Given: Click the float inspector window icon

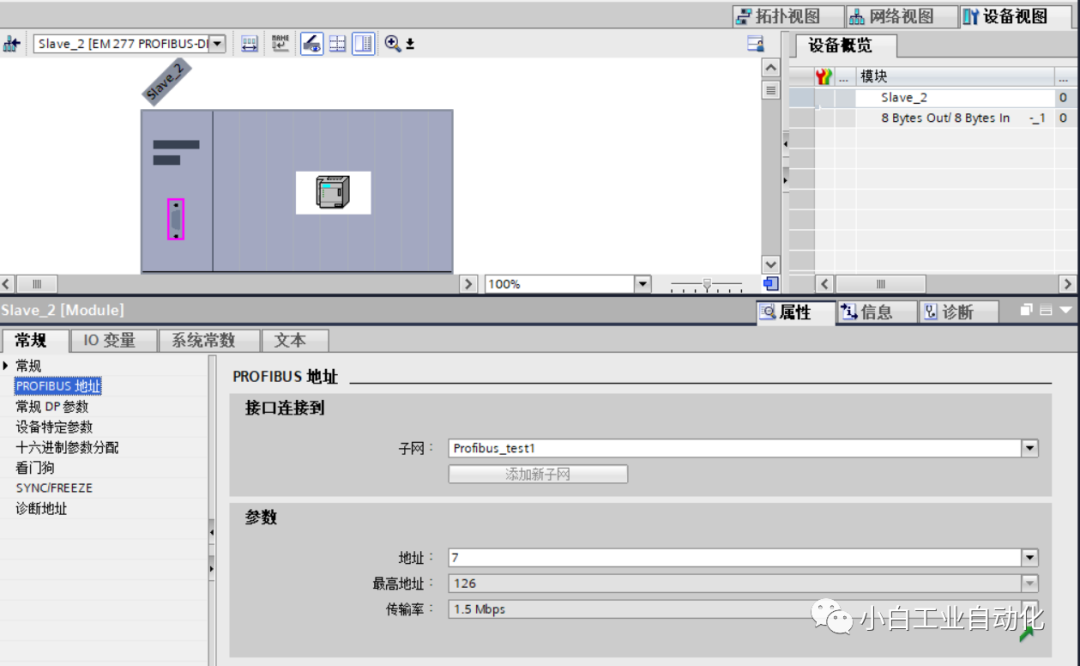Looking at the screenshot, I should click(1026, 310).
